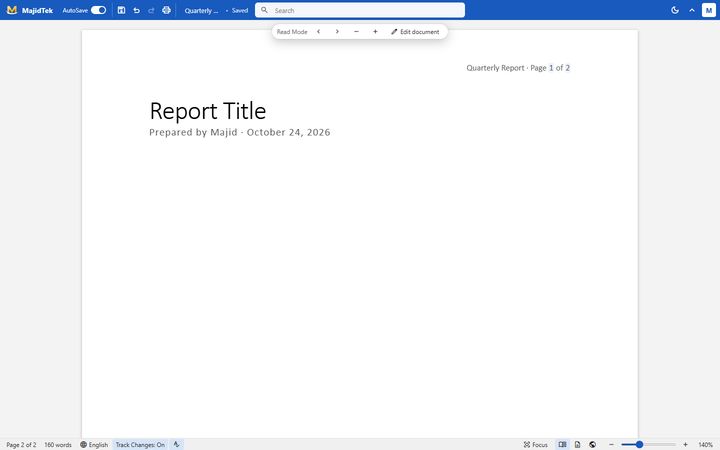Click the zoom slider handle
720x450 pixels.
[x=639, y=444]
